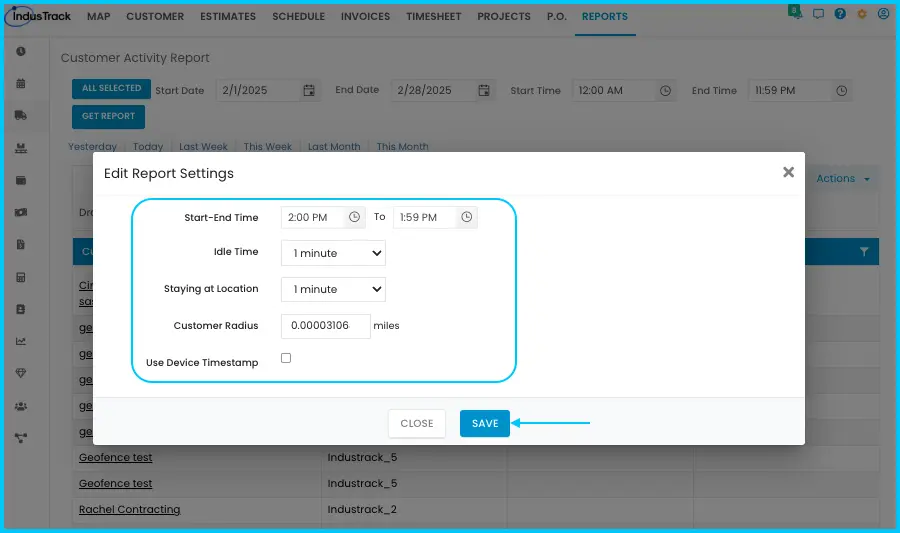Open notifications bell with badge
Image resolution: width=900 pixels, height=533 pixels.
[x=795, y=12]
